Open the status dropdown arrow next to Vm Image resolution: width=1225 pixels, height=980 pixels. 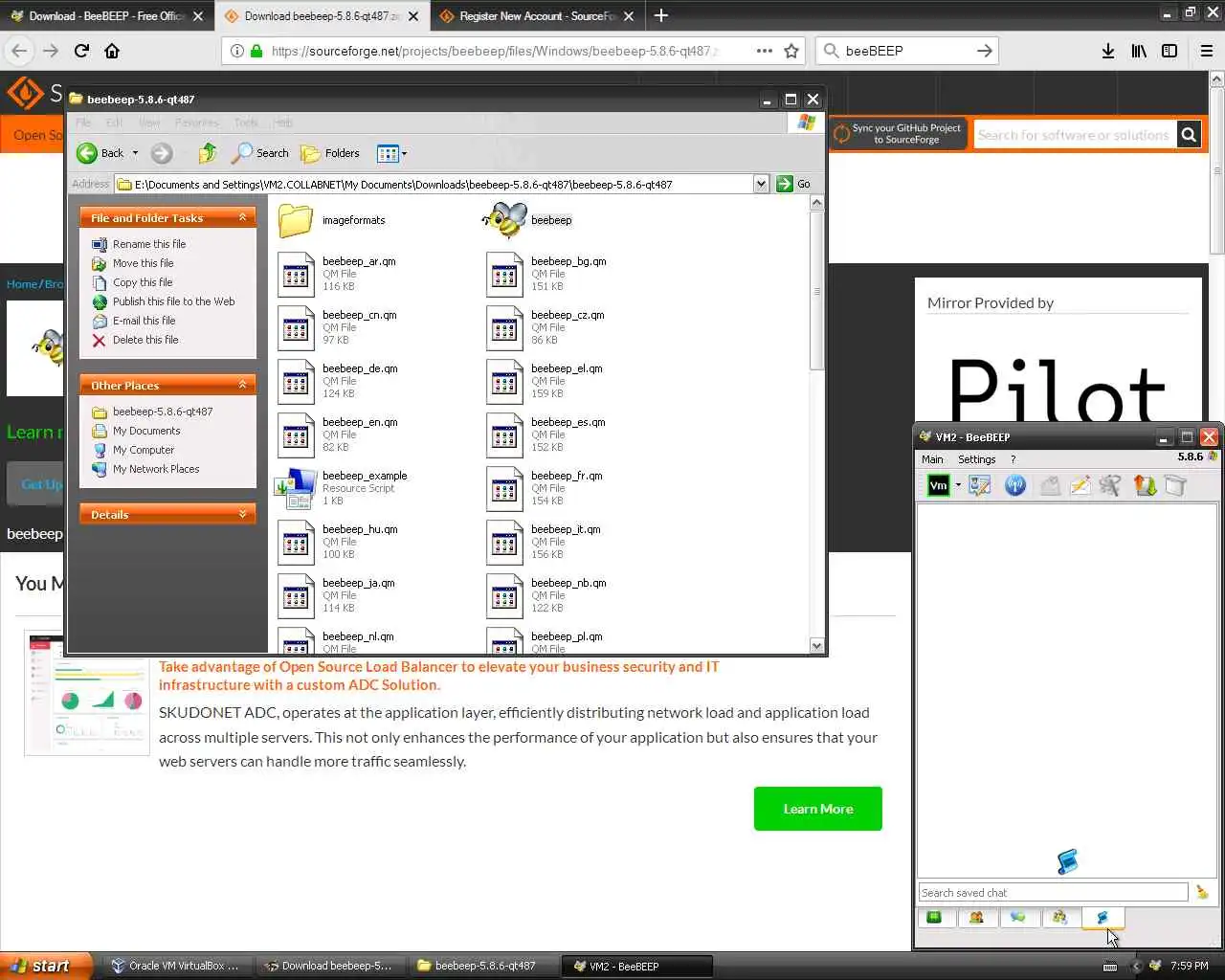point(958,485)
